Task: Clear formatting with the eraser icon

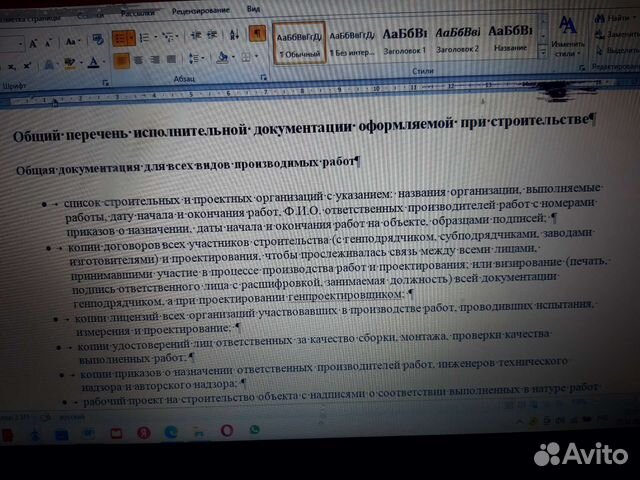Action: [98, 40]
